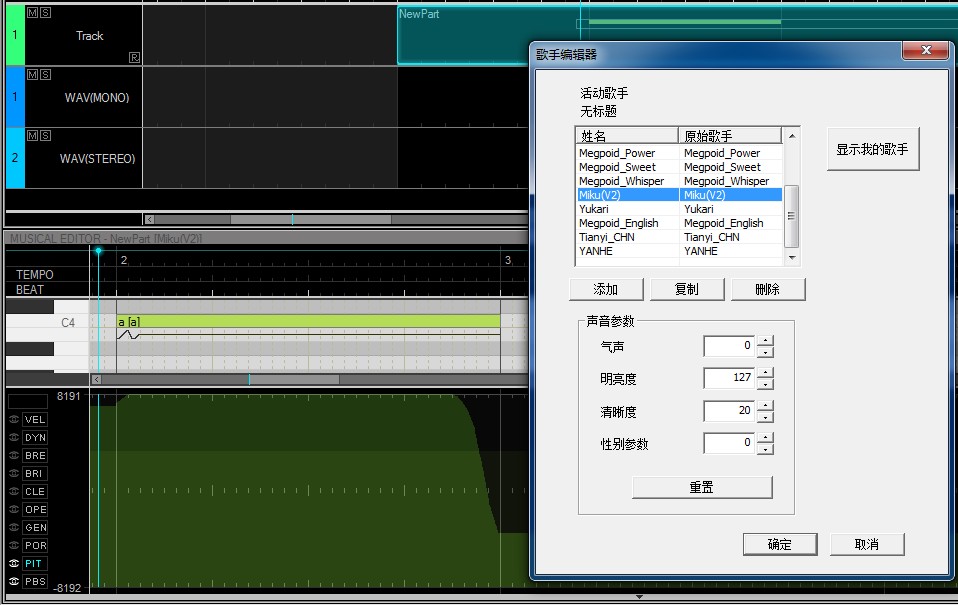Sort singers by the 原始歌手 column header
This screenshot has width=958, height=605.
pos(730,135)
